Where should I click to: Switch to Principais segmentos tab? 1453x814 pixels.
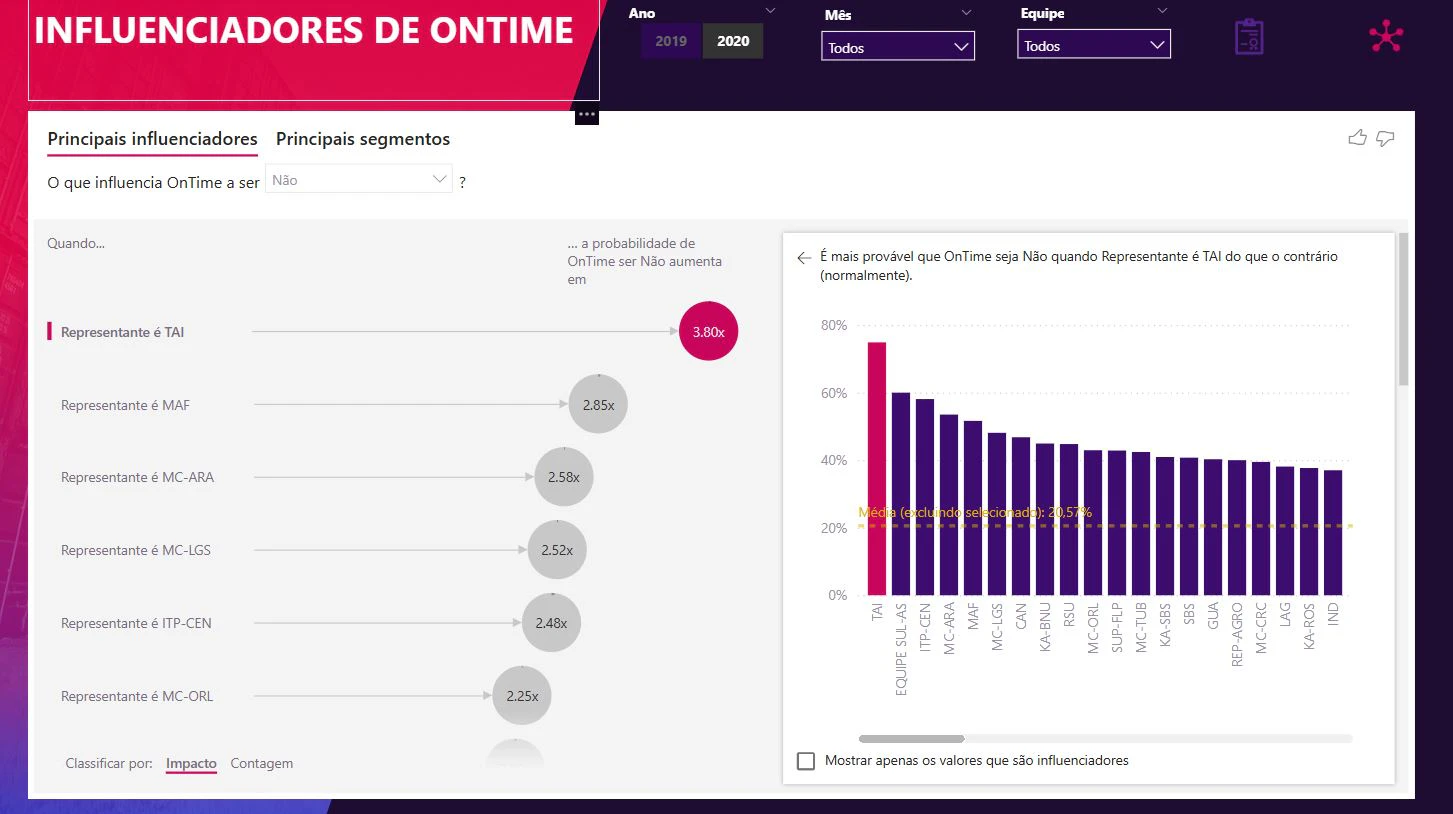coord(363,140)
